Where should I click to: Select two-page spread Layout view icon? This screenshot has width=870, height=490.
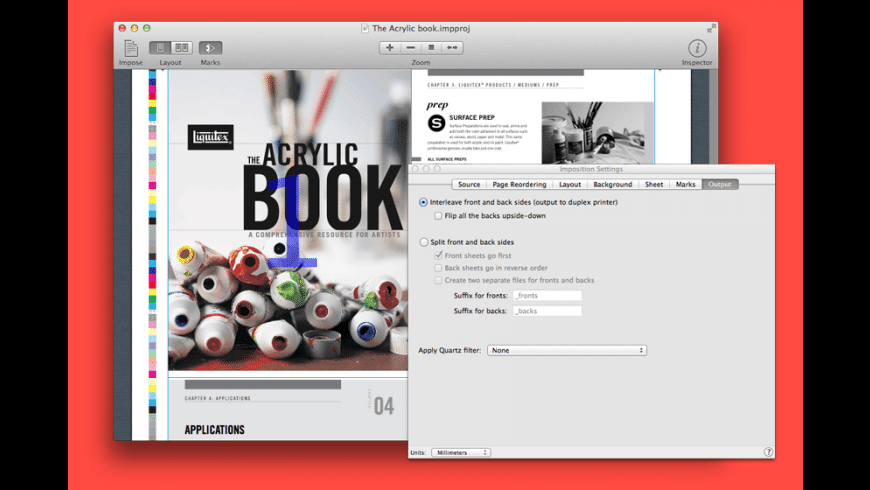click(181, 48)
